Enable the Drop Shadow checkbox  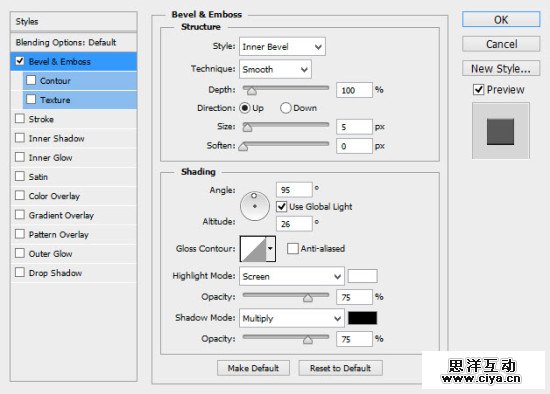tap(20, 272)
